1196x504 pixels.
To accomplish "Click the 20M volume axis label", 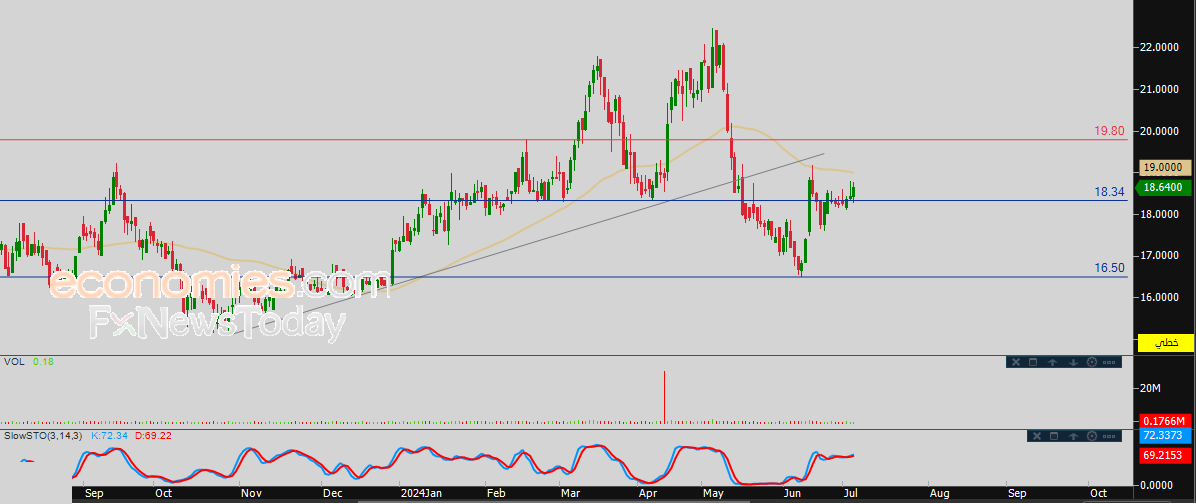I will (1150, 389).
